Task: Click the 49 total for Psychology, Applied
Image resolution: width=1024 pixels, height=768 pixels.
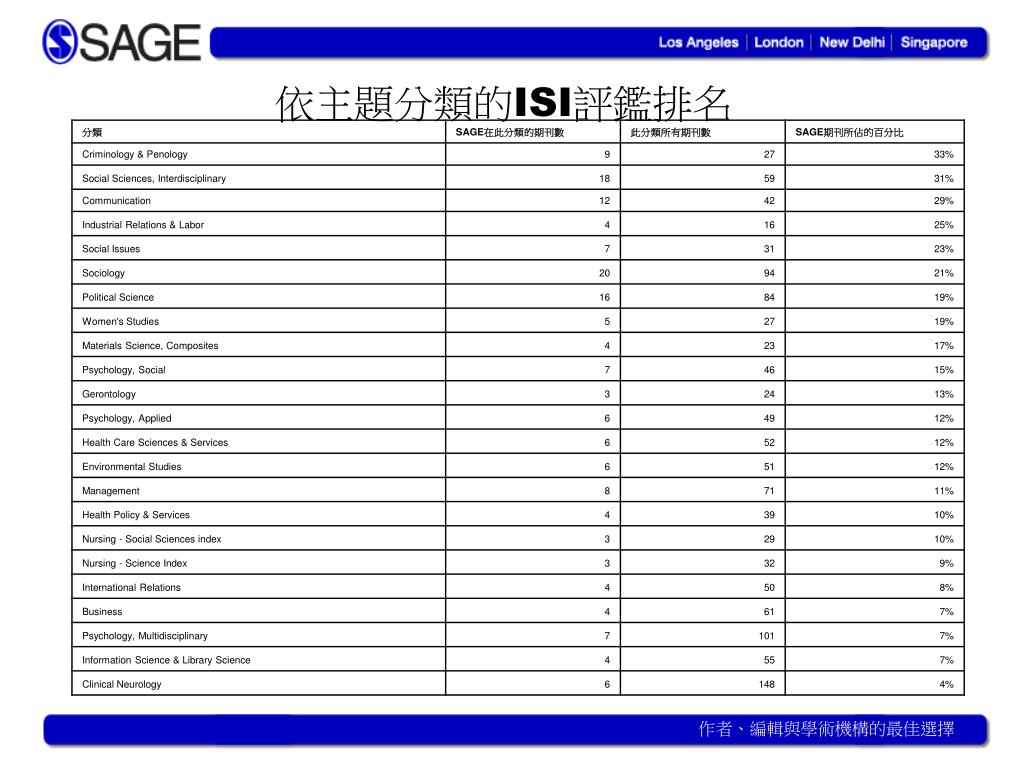Action: pyautogui.click(x=769, y=418)
